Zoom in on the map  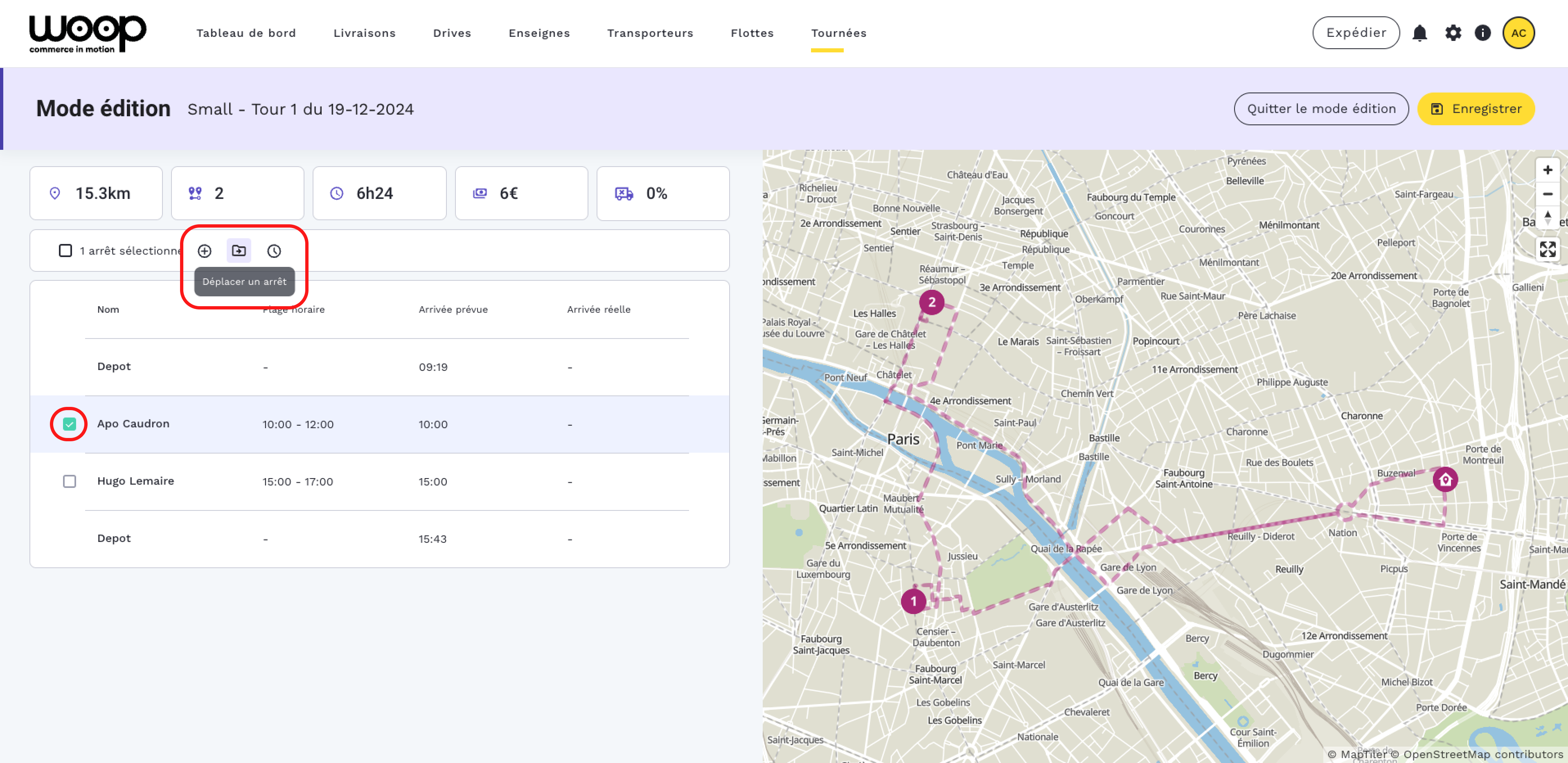tap(1547, 171)
